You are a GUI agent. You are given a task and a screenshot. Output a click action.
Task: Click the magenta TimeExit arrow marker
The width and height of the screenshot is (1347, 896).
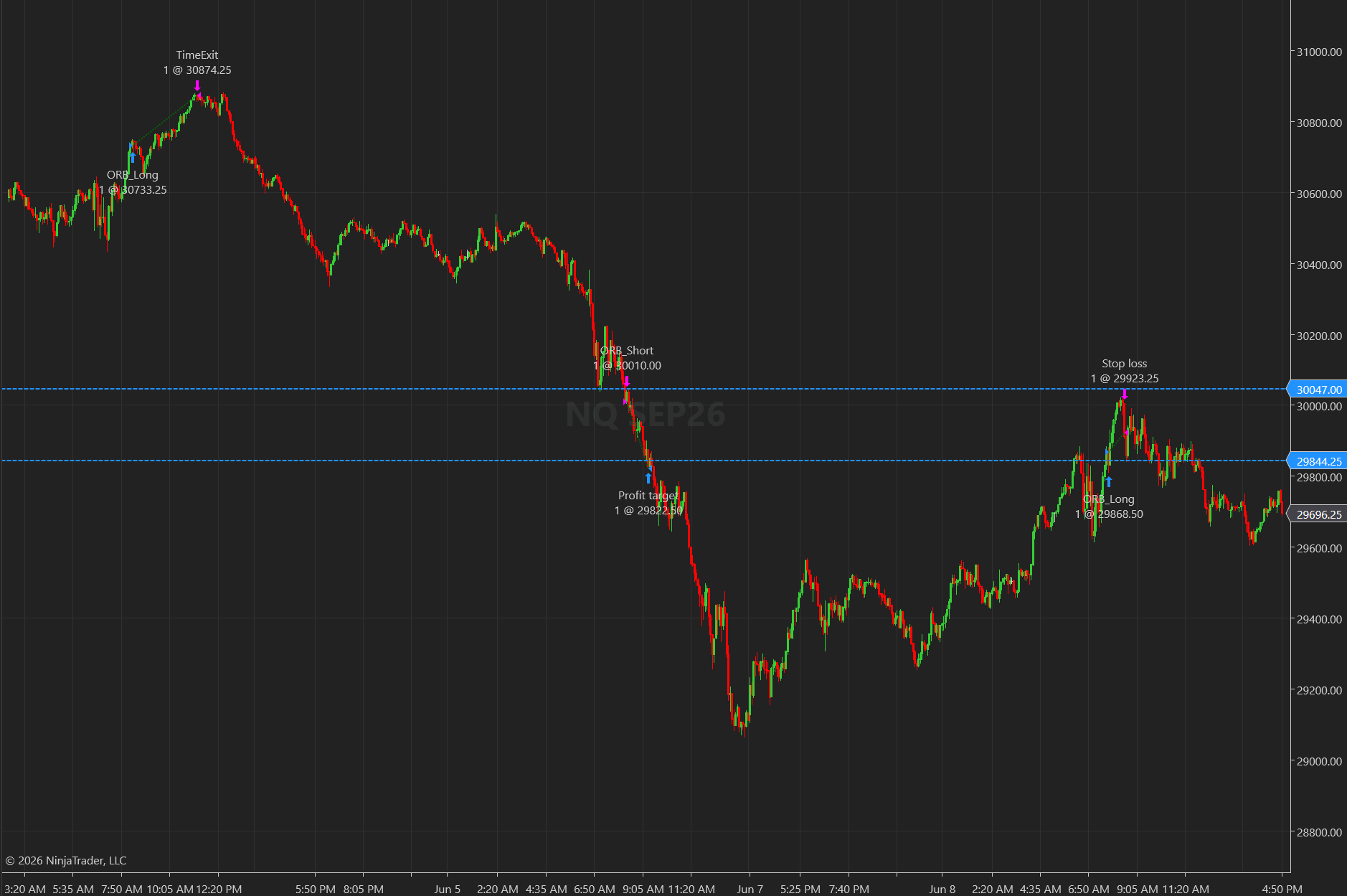(197, 85)
